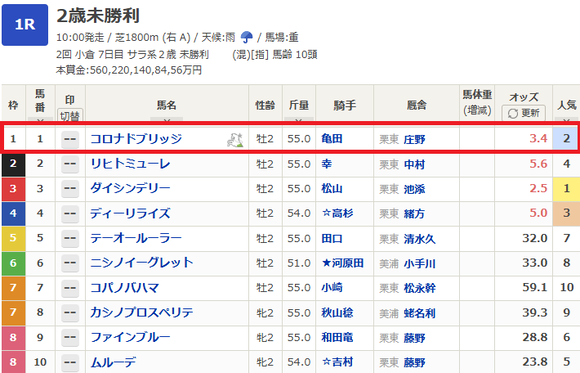
Task: Click the horse icon beside コロナドブリッジ
Action: coord(235,140)
